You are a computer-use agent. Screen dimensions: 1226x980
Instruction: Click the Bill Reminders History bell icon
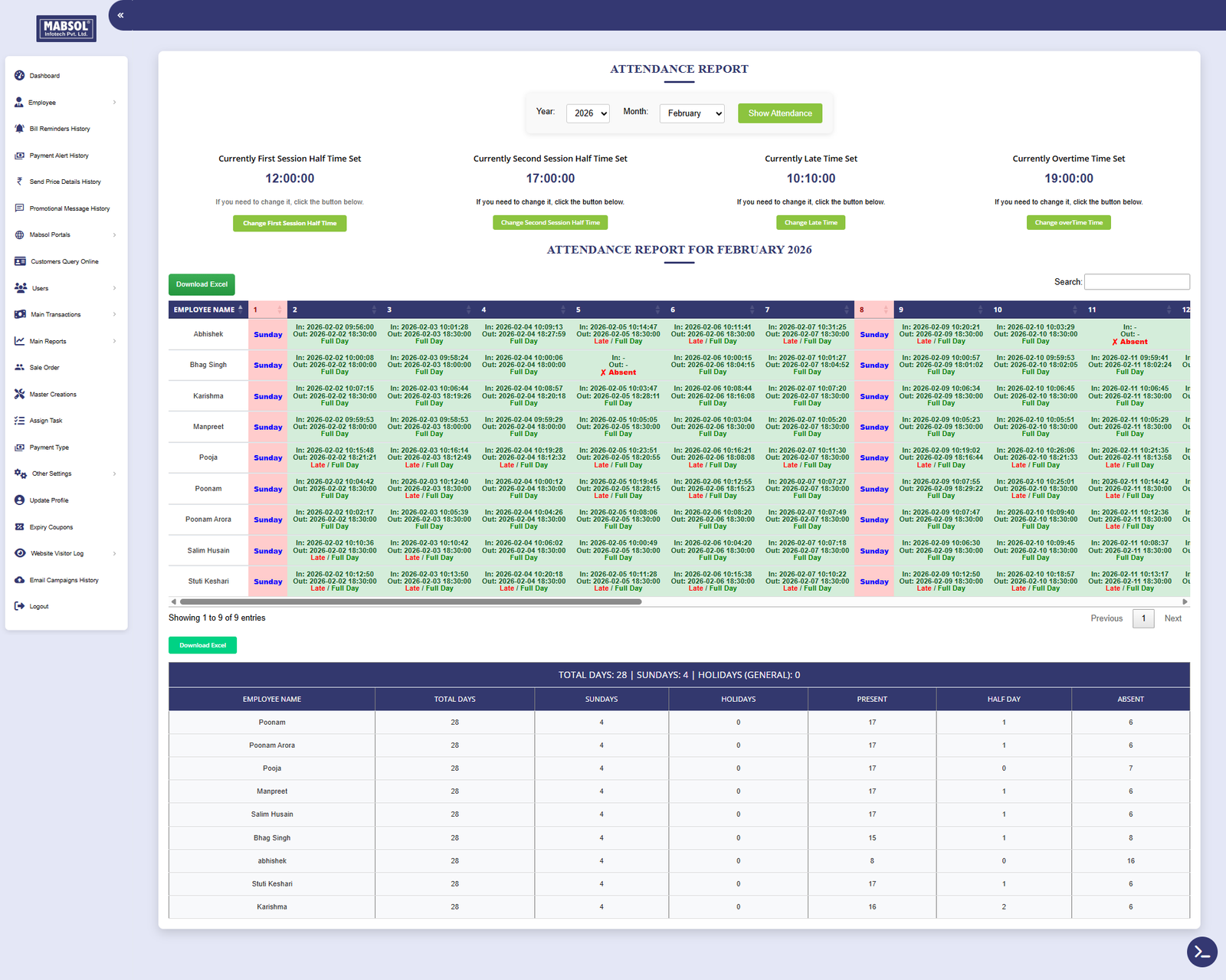coord(20,129)
